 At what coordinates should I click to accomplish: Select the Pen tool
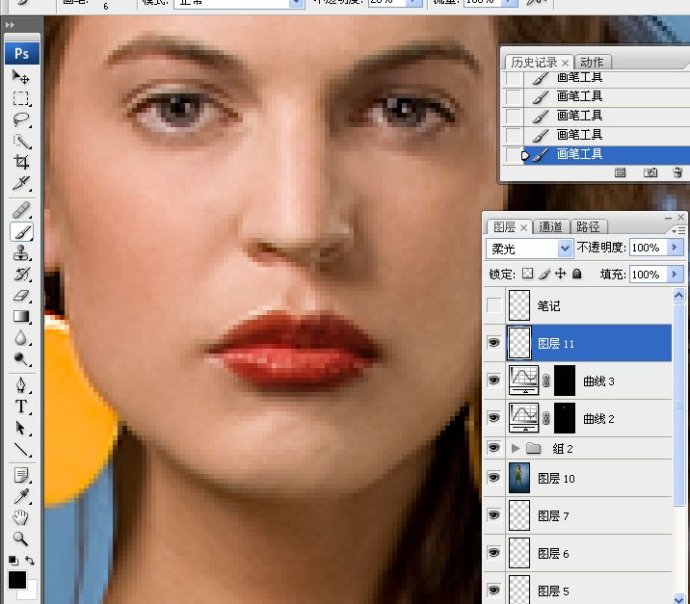(x=21, y=385)
